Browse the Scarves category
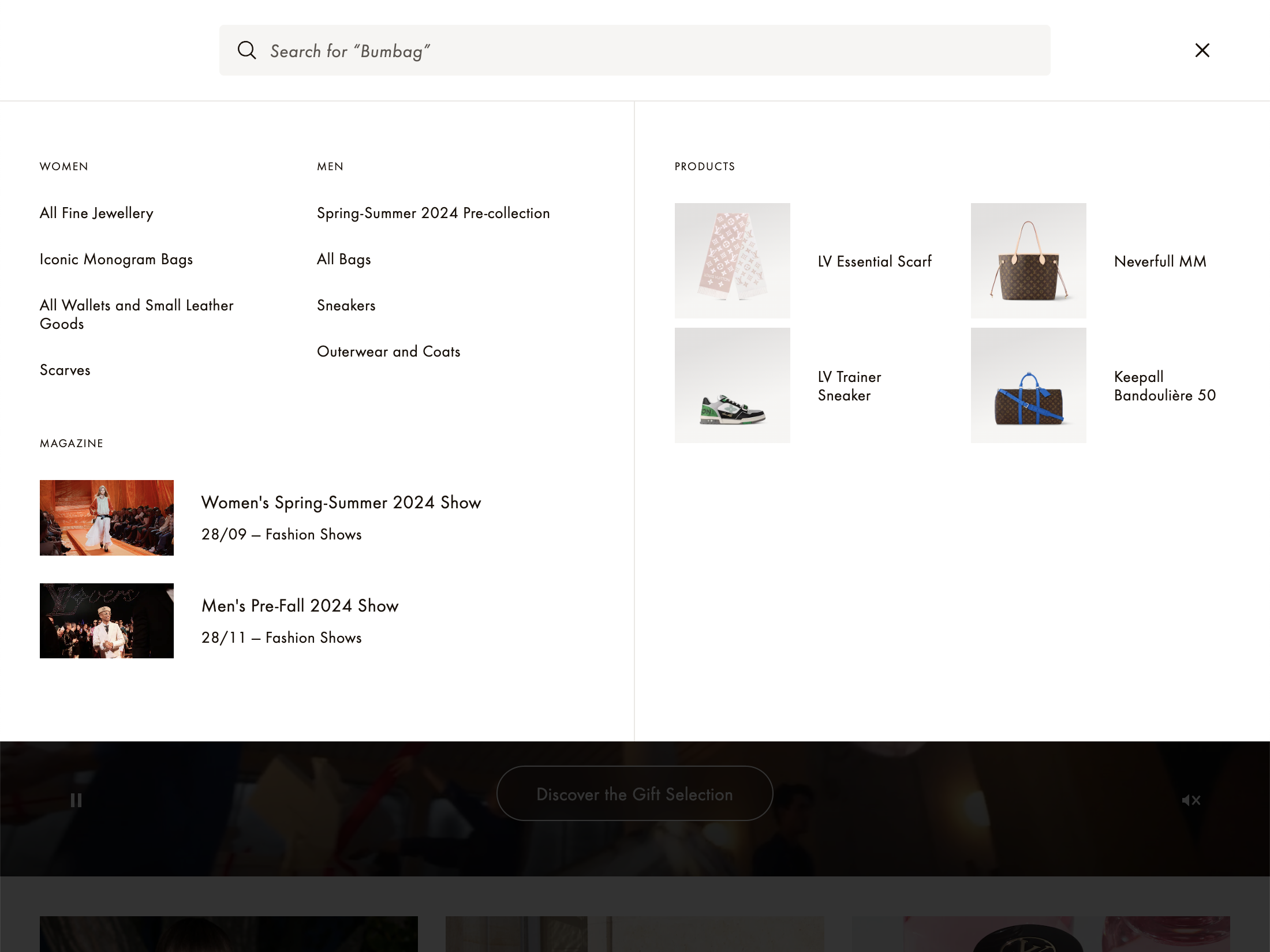This screenshot has width=1270, height=952. coord(65,370)
